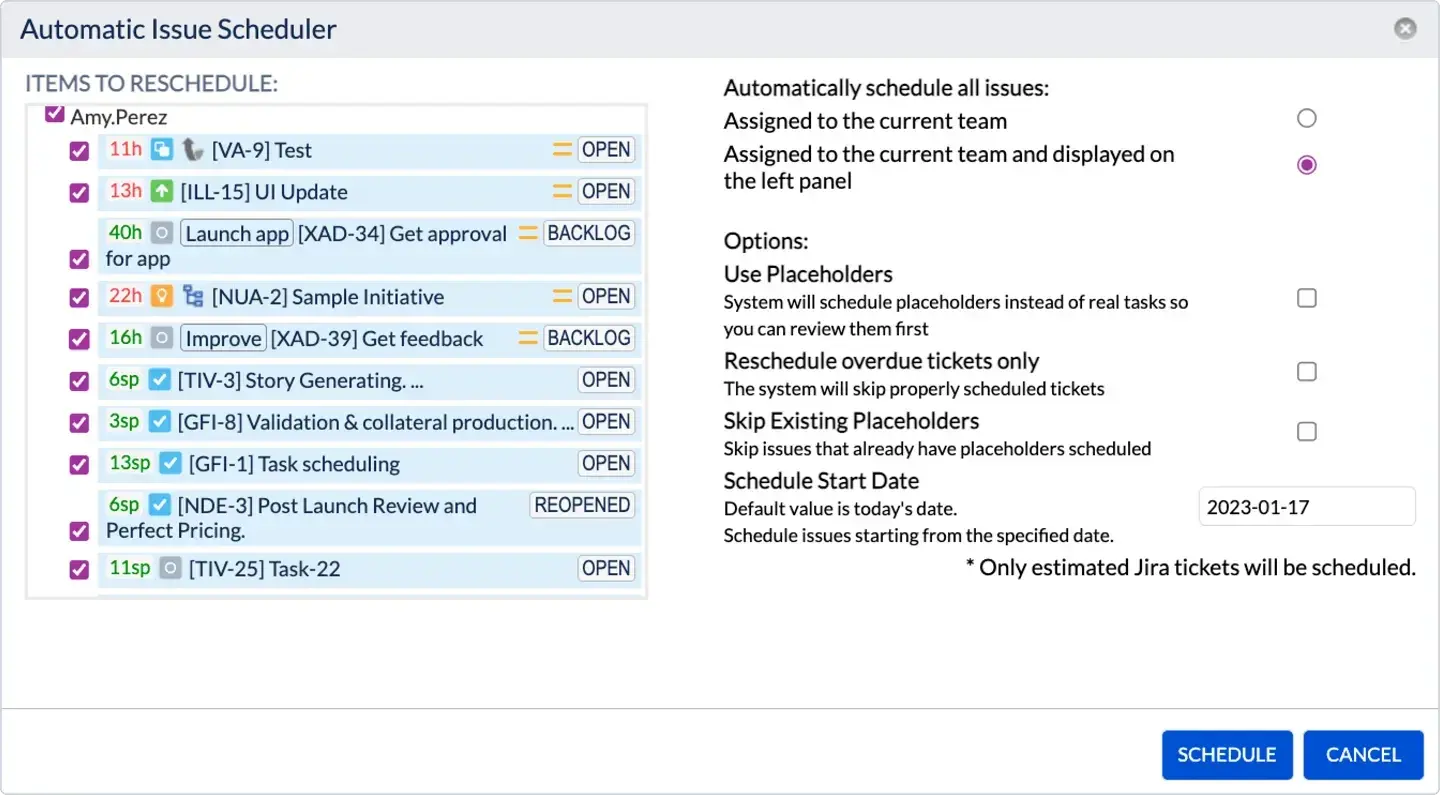Toggle Reschedule overdue tickets only

1306,371
